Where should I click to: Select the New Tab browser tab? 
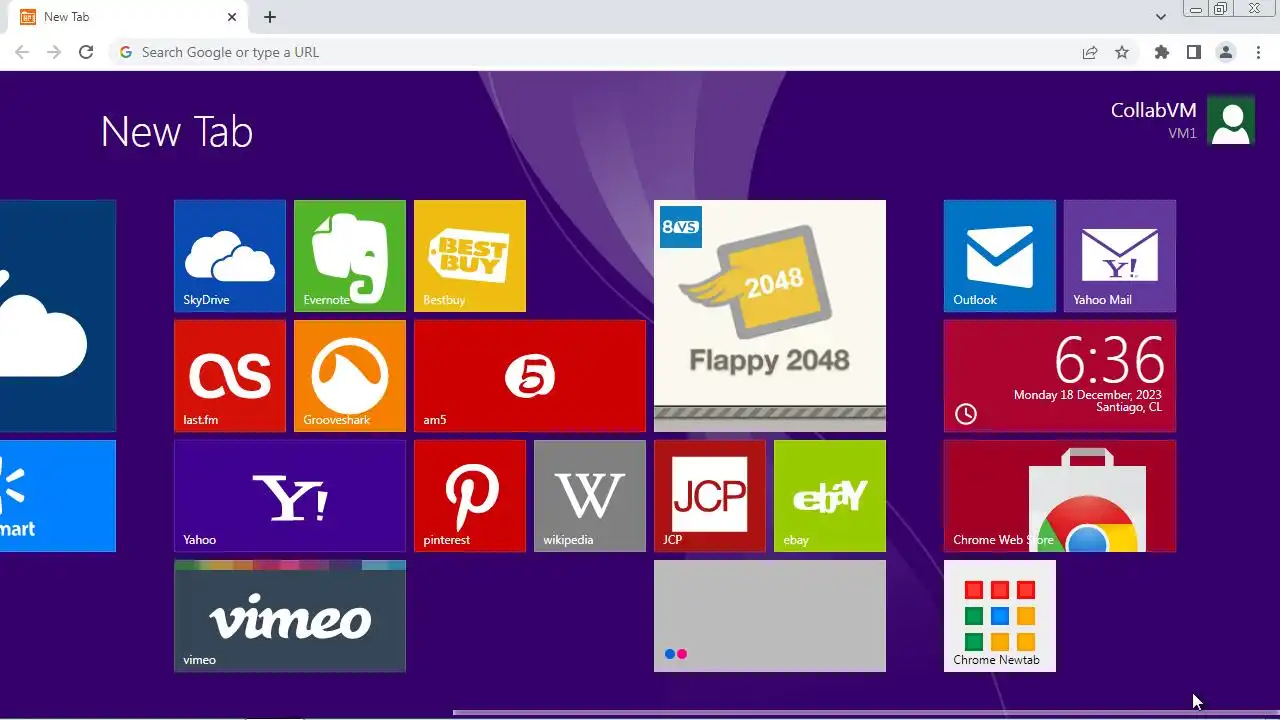[128, 17]
